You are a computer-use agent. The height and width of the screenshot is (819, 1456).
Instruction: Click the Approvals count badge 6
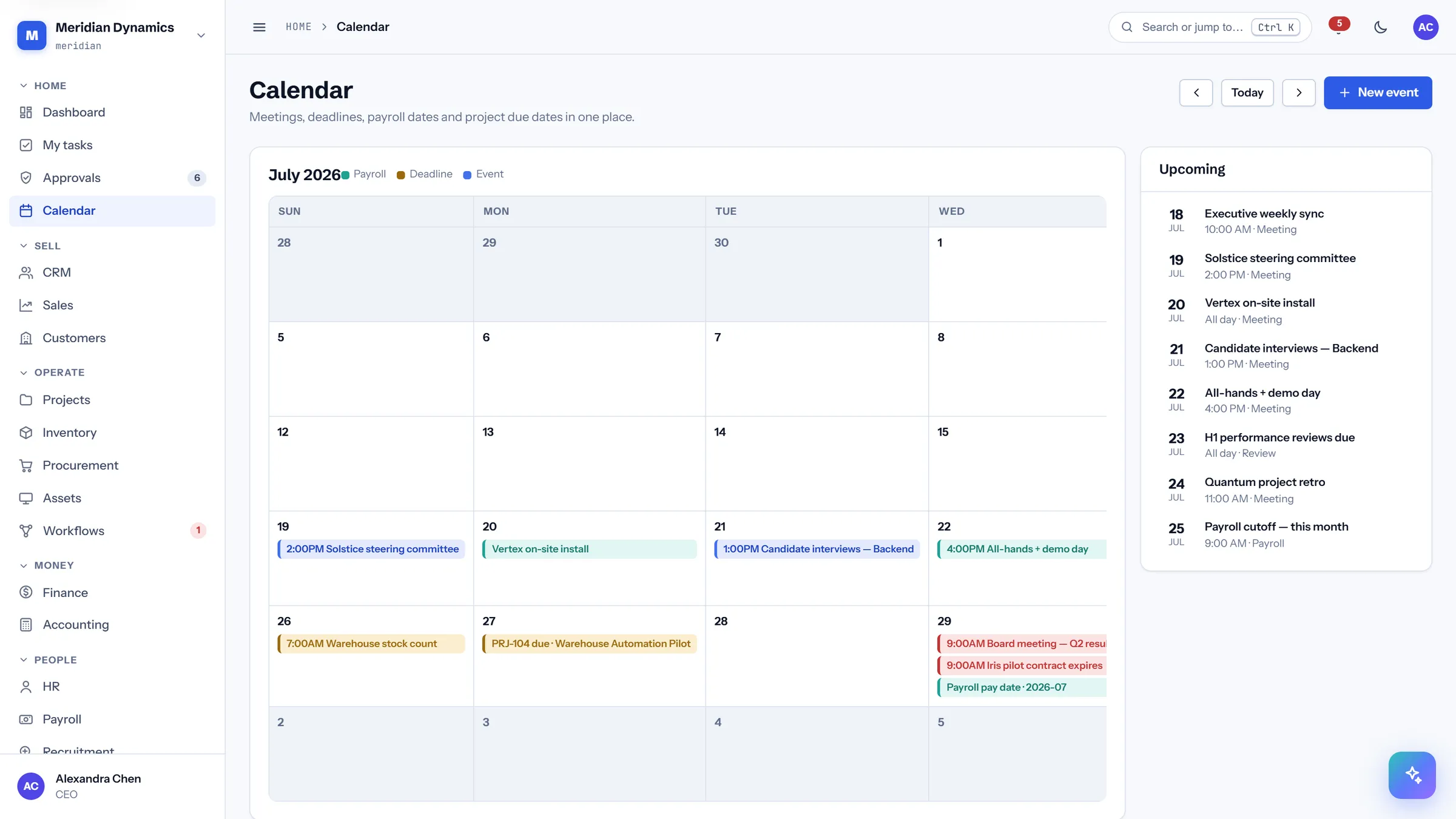point(197,178)
